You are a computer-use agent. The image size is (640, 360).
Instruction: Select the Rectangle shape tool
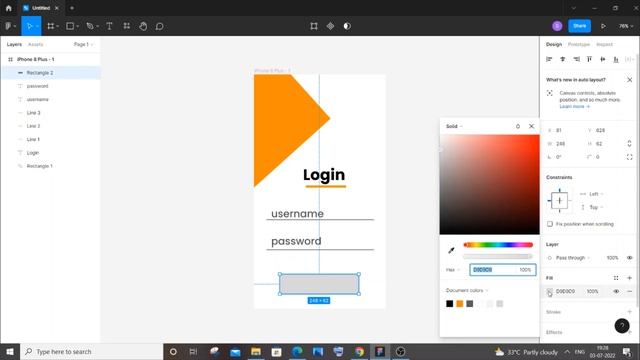pos(70,26)
